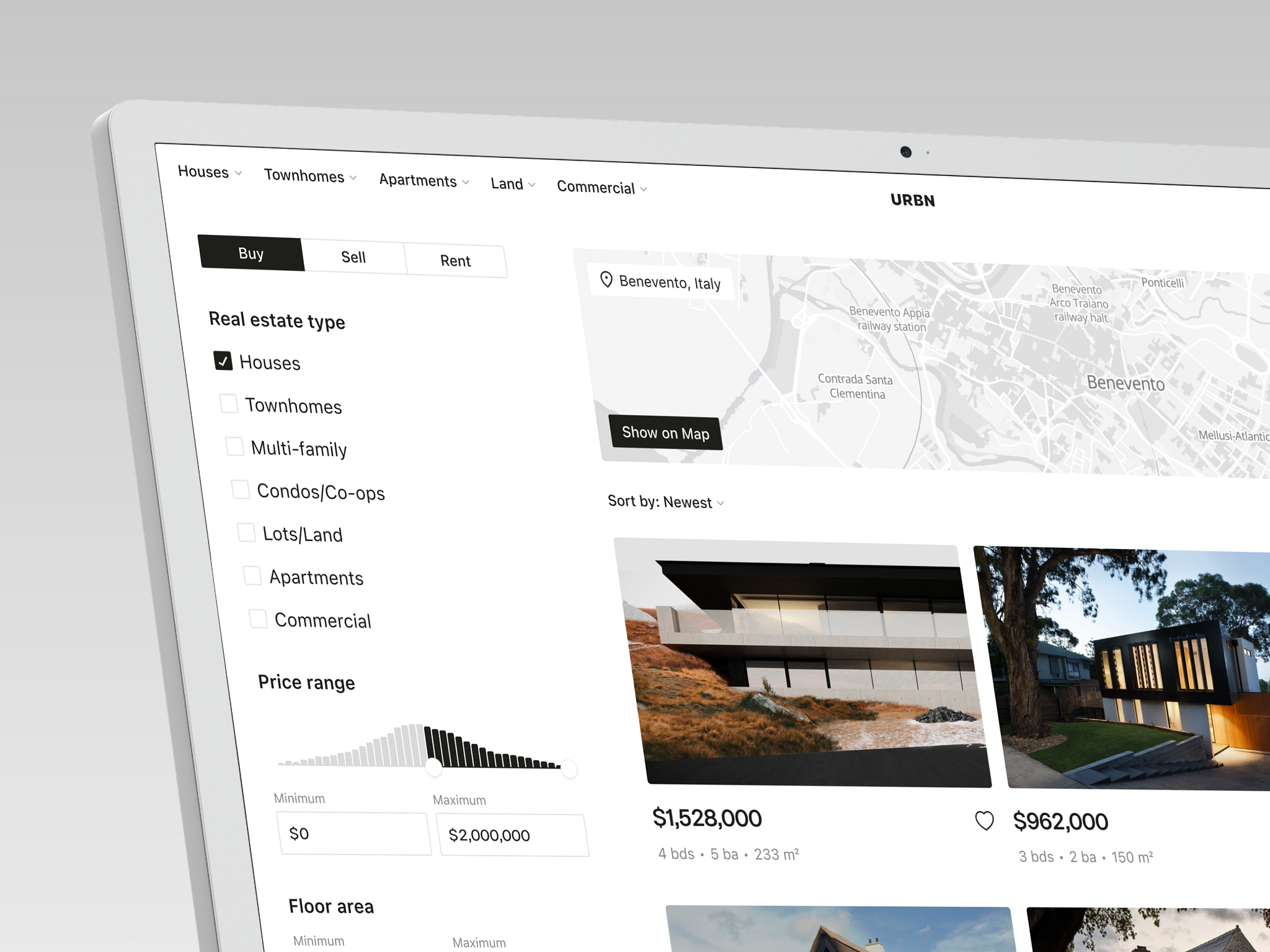The width and height of the screenshot is (1270, 952).
Task: Toggle the Lots/Land checkbox
Action: coord(246,532)
